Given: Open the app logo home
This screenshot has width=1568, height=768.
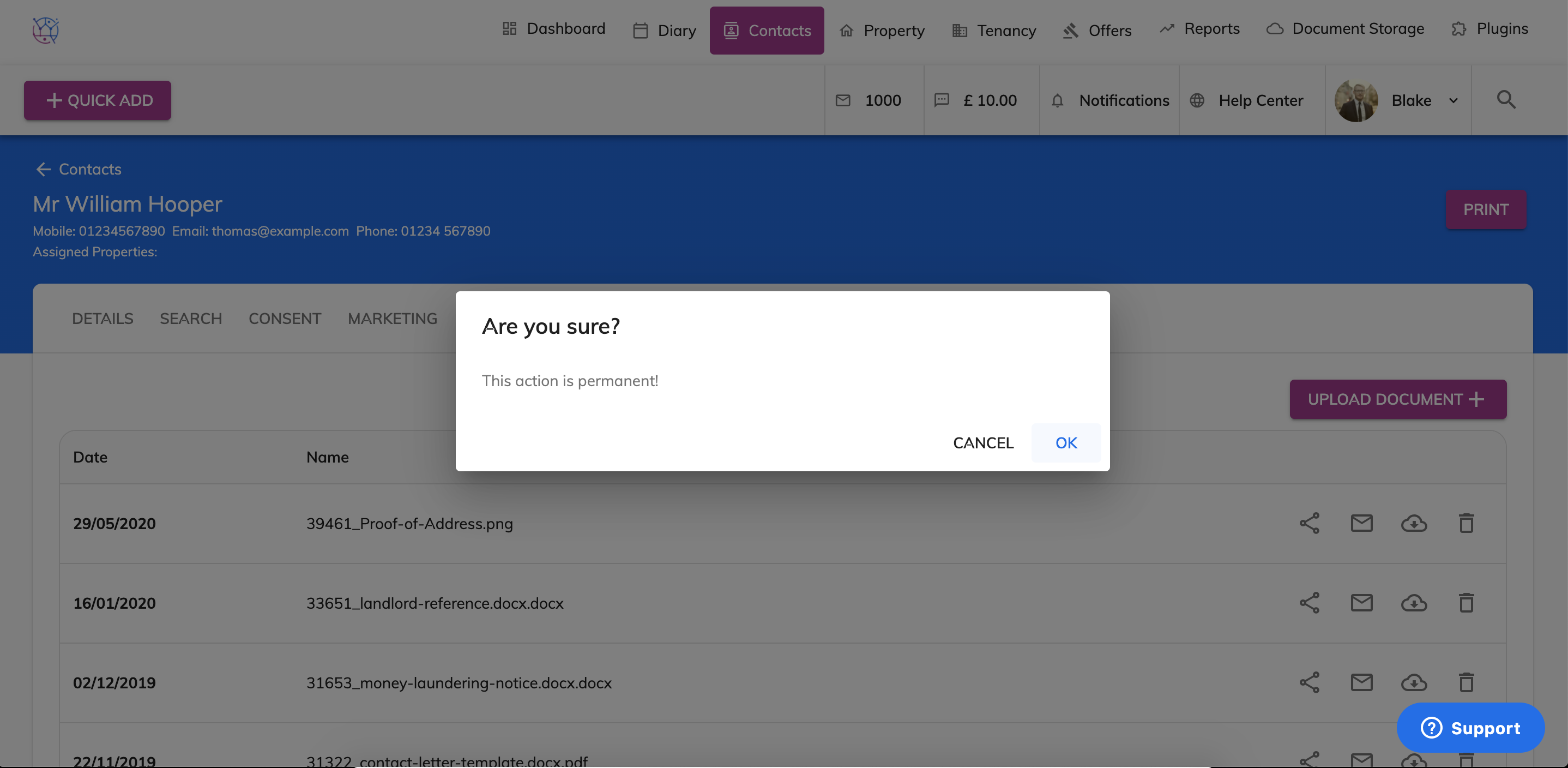Looking at the screenshot, I should click(x=46, y=30).
